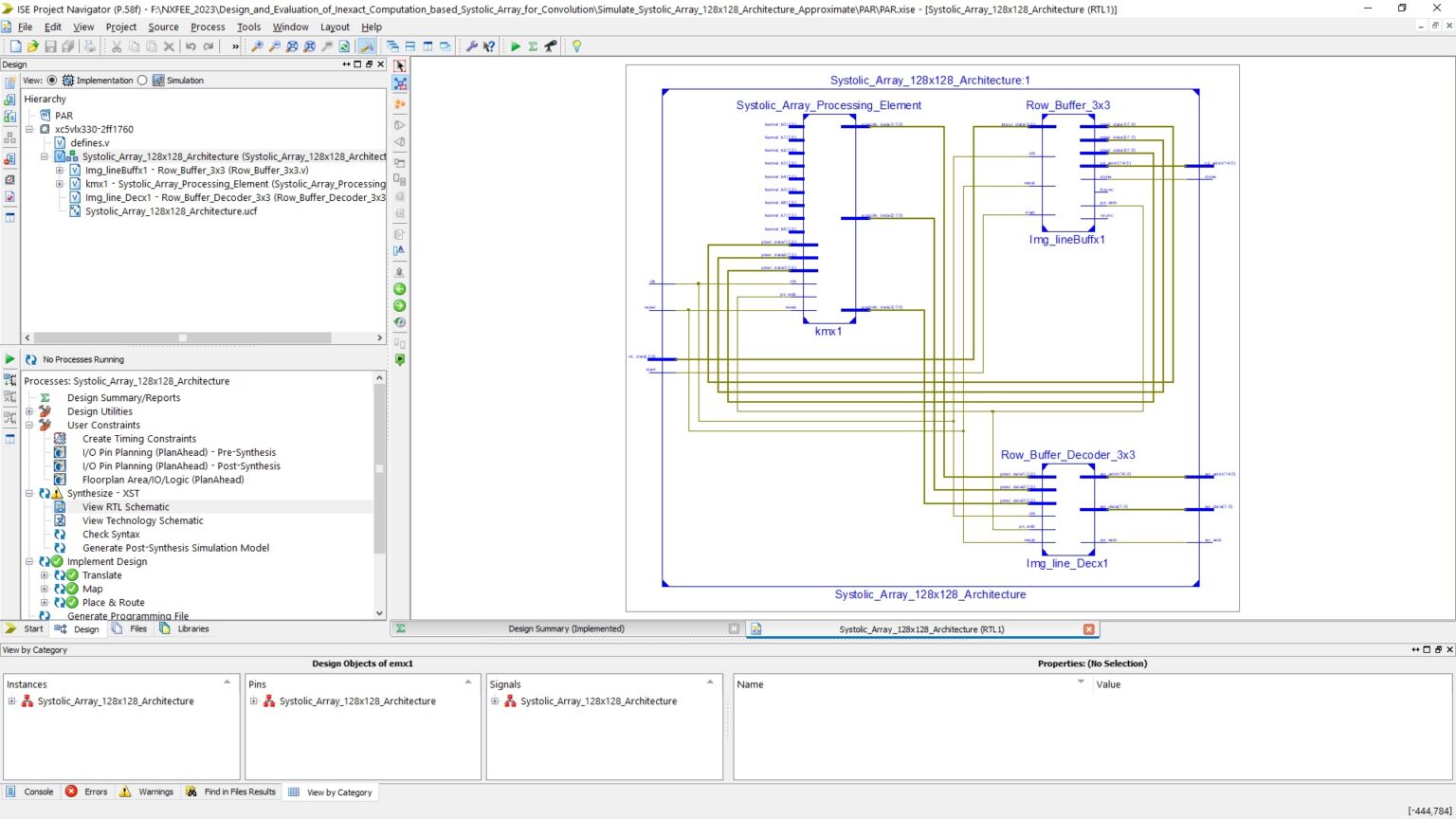Click the lightbulb tips icon on the toolbar
The image size is (1456, 819).
(x=577, y=45)
